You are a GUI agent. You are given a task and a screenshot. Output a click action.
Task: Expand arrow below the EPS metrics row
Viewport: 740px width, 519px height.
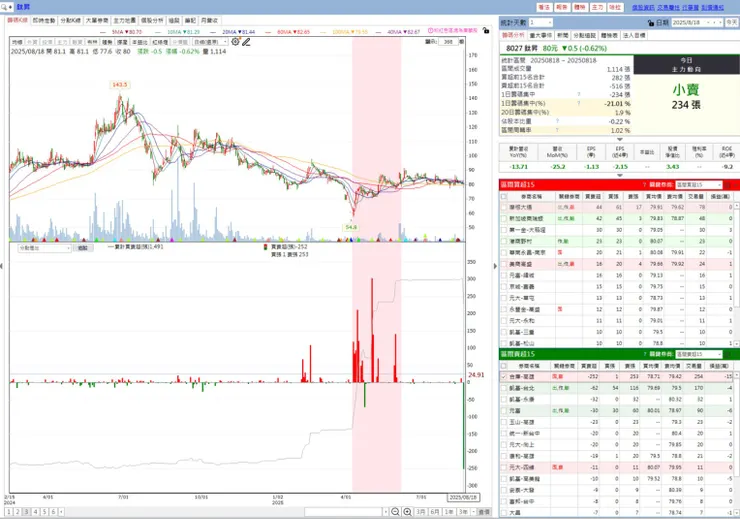tap(620, 175)
